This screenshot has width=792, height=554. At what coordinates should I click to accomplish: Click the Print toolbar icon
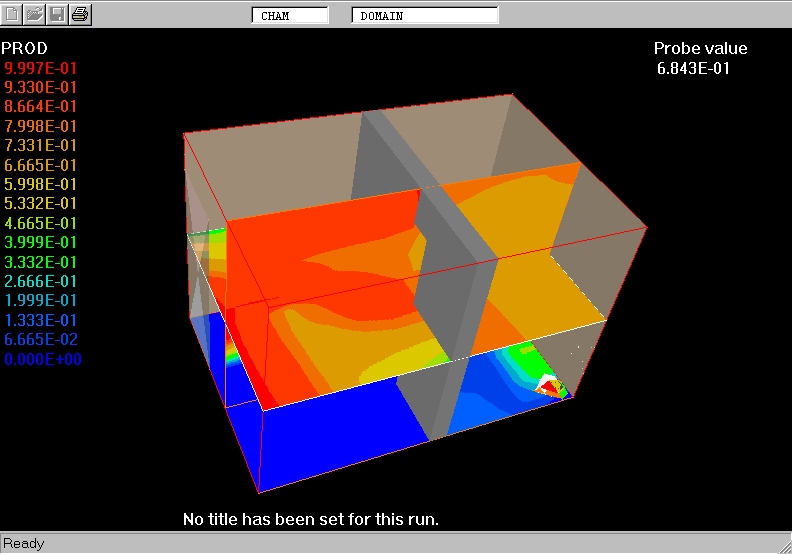(81, 14)
